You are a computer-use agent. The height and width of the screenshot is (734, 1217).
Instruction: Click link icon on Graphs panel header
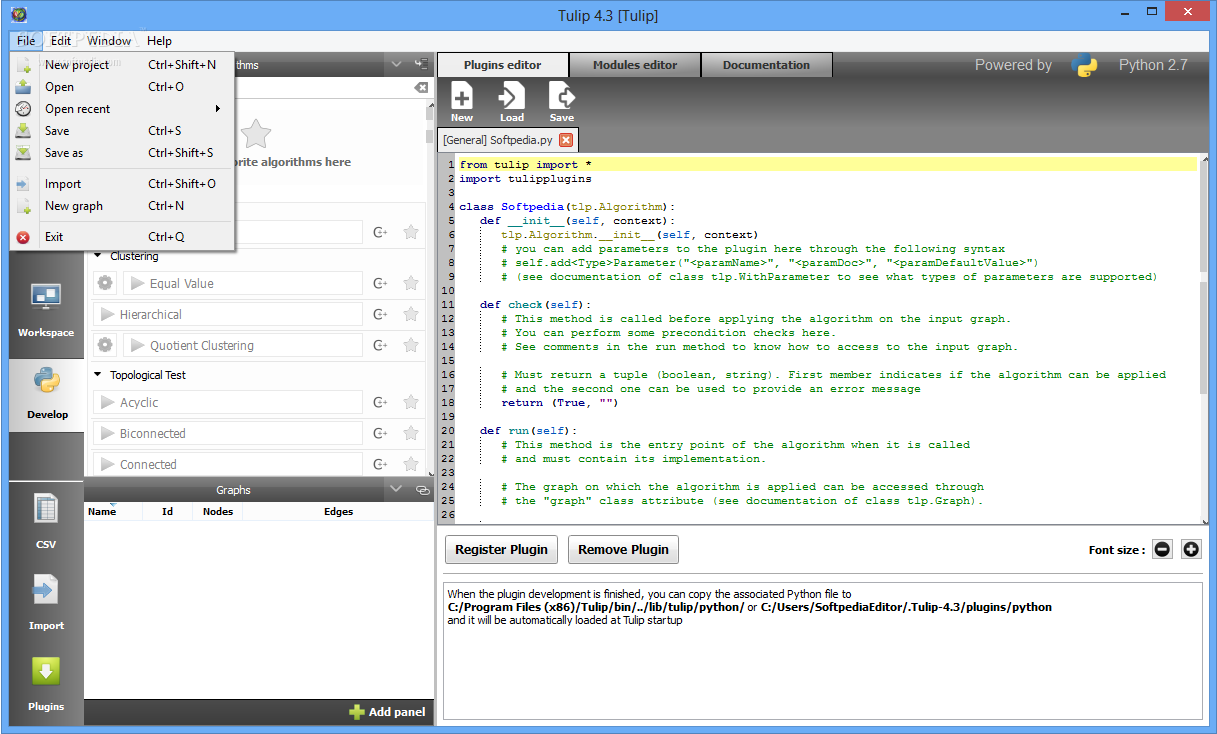[x=421, y=490]
